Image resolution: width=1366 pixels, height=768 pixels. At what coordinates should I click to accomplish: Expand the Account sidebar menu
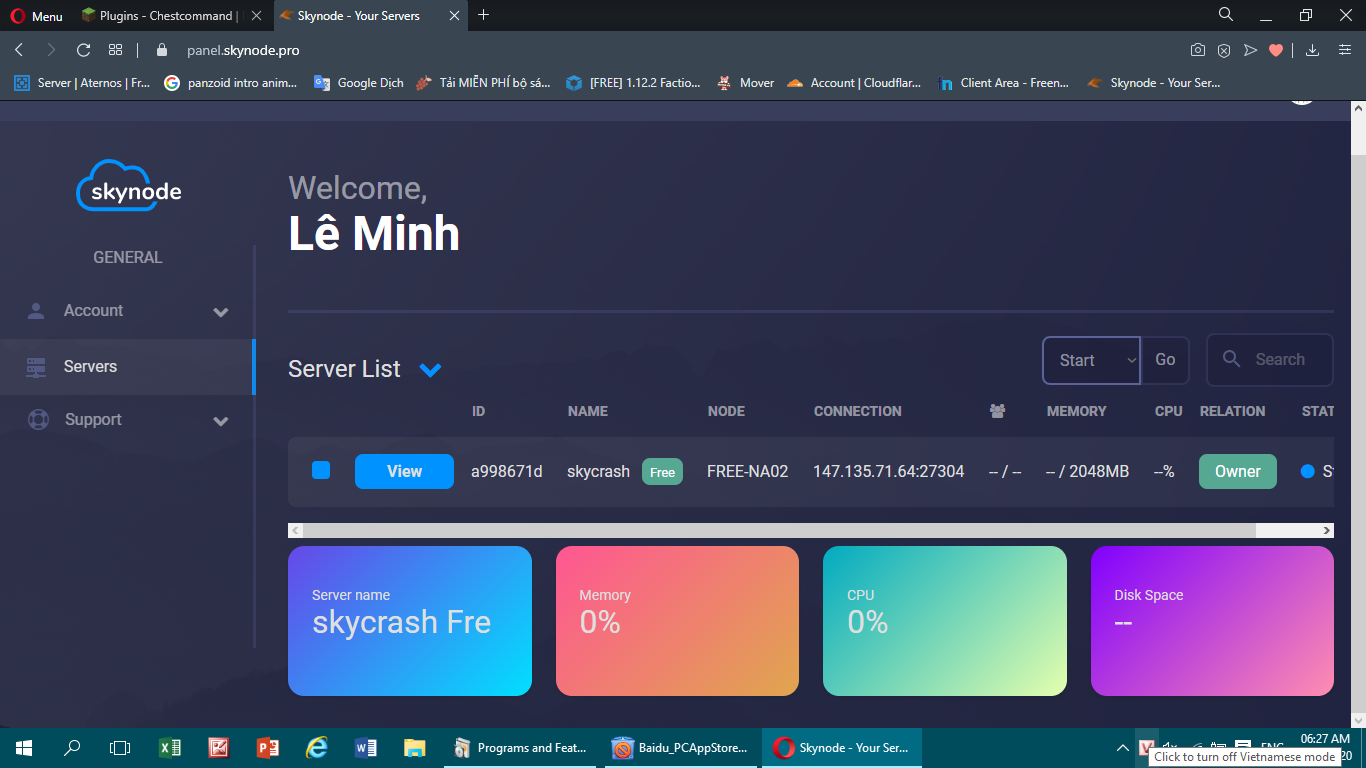pyautogui.click(x=127, y=311)
